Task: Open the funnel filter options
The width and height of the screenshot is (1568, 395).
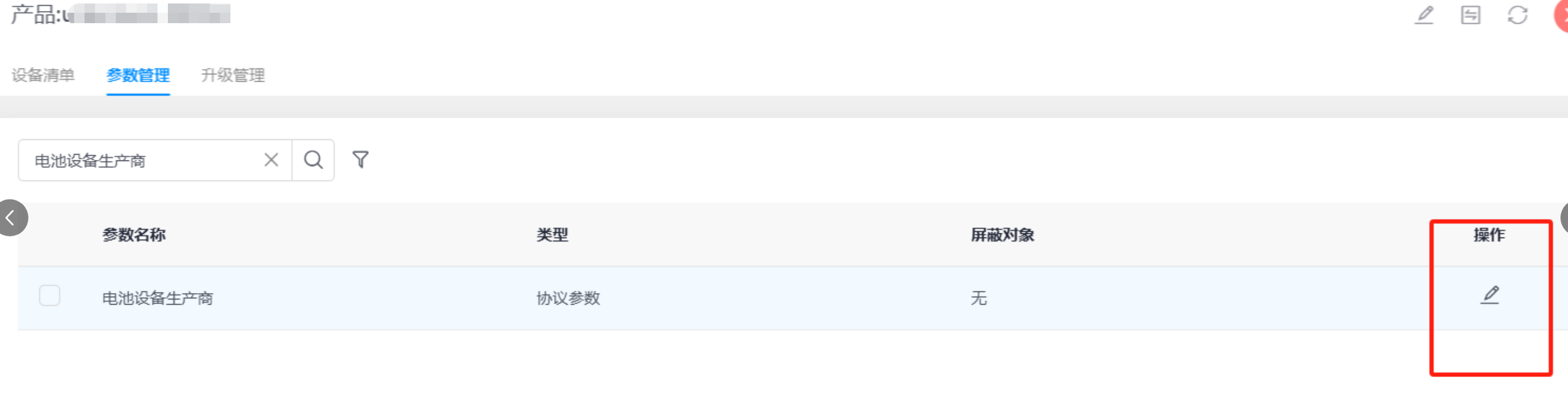Action: pos(360,159)
